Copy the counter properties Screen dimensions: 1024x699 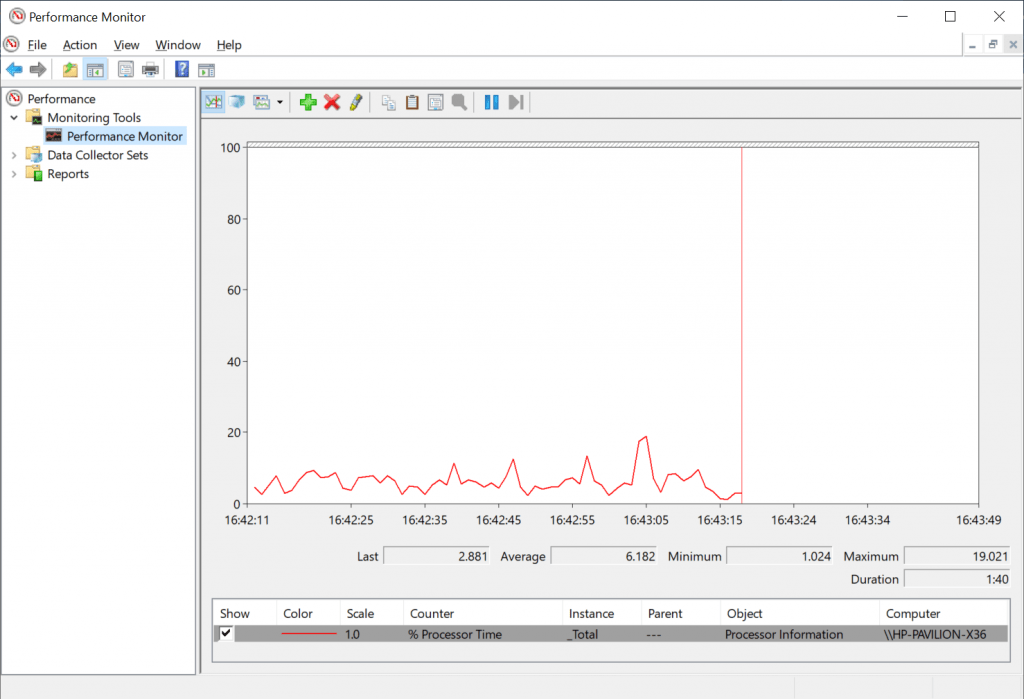388,101
